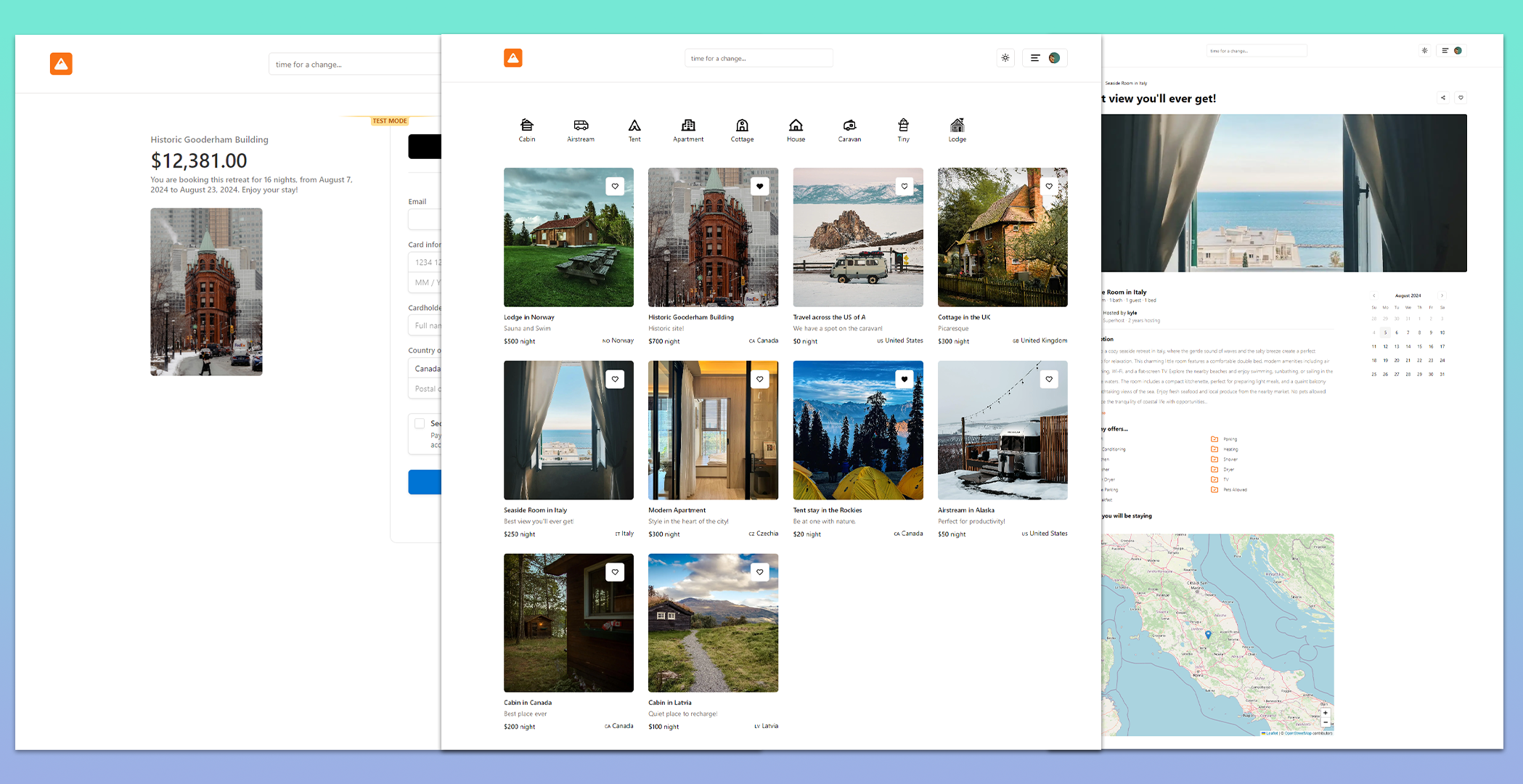Zoom in on the map with plus button
This screenshot has height=784, width=1523.
pyautogui.click(x=1326, y=713)
